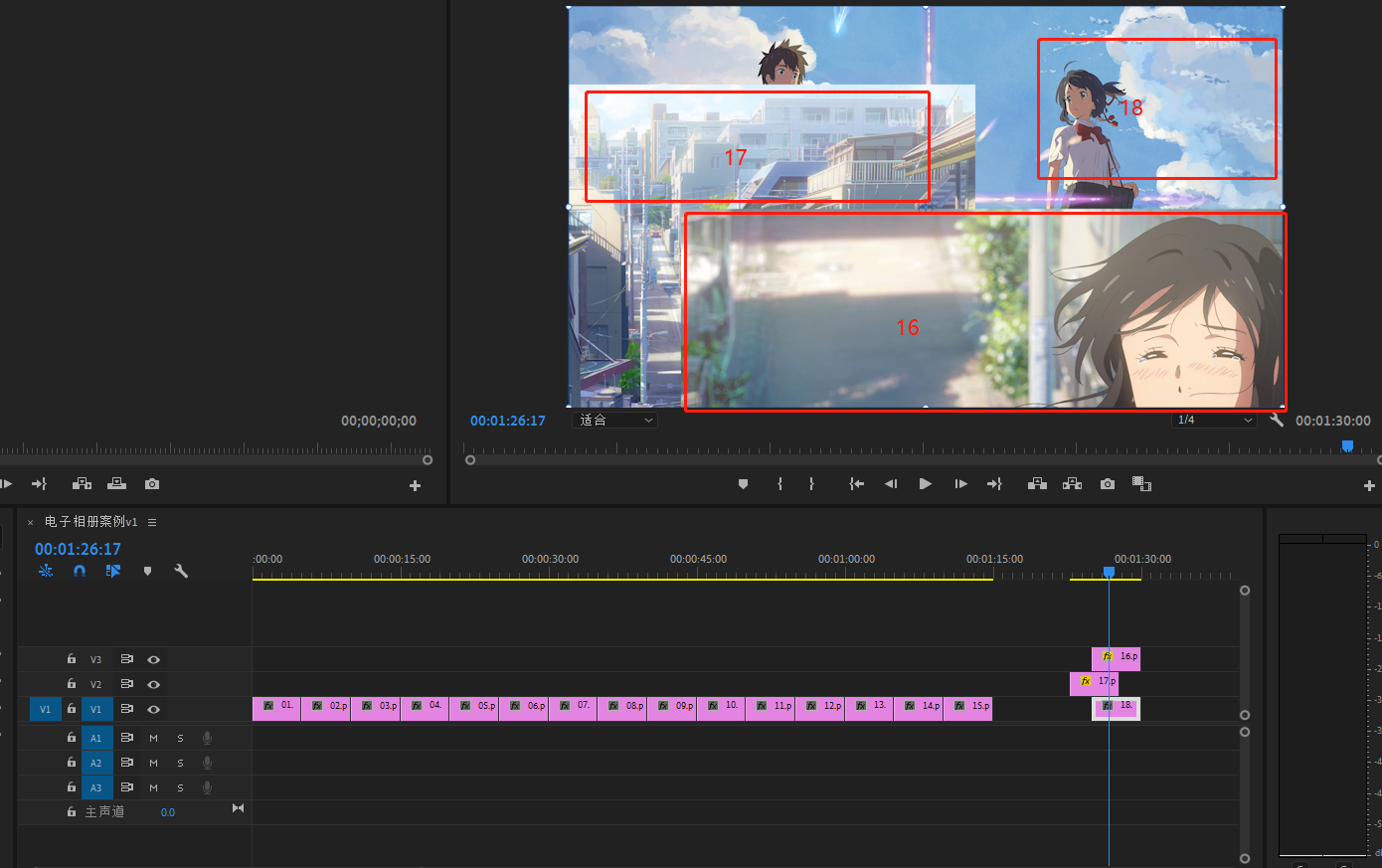Image resolution: width=1382 pixels, height=868 pixels.
Task: Toggle source patching V1 button
Action: [x=46, y=709]
